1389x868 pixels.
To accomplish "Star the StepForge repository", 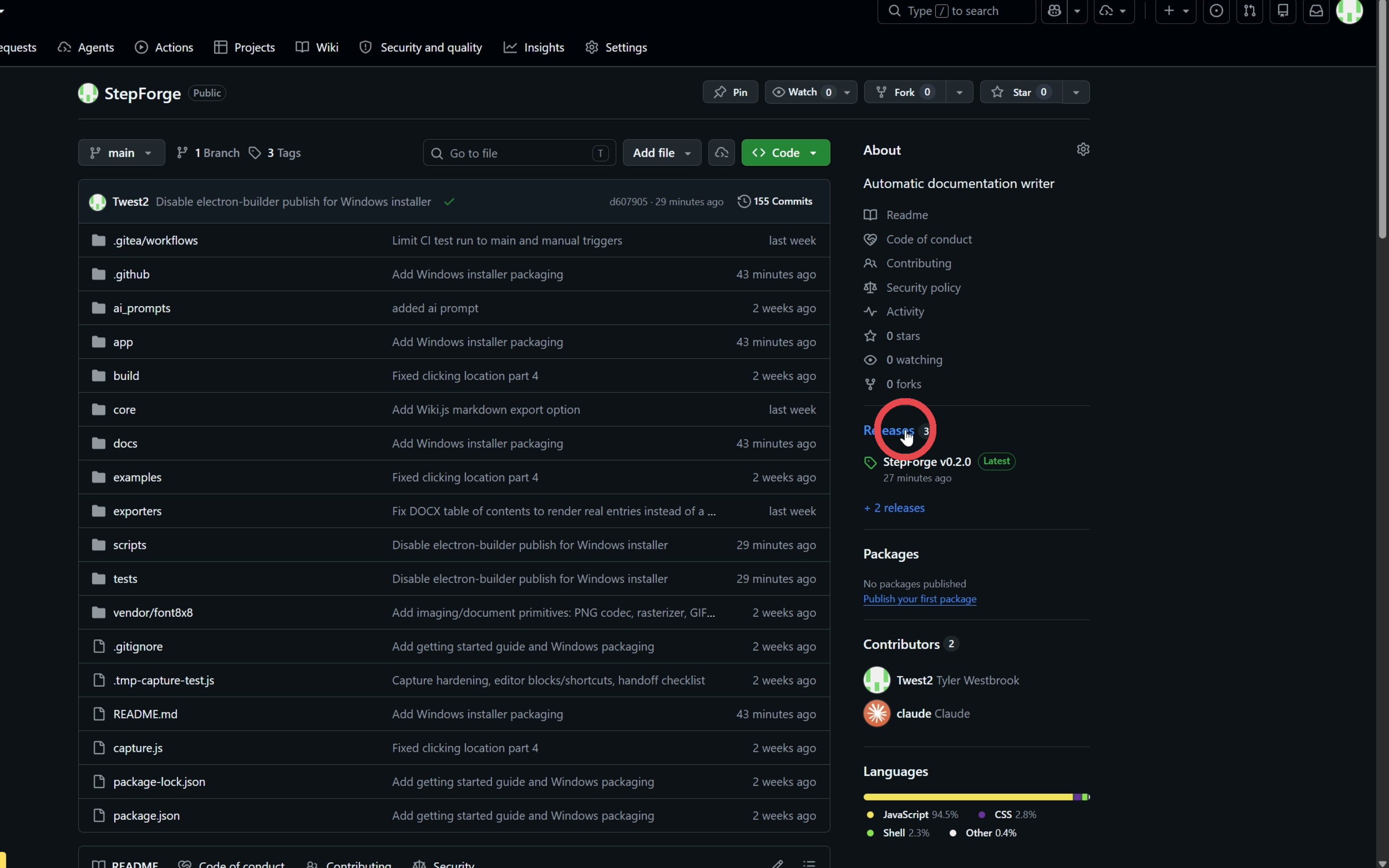I will (x=1021, y=92).
